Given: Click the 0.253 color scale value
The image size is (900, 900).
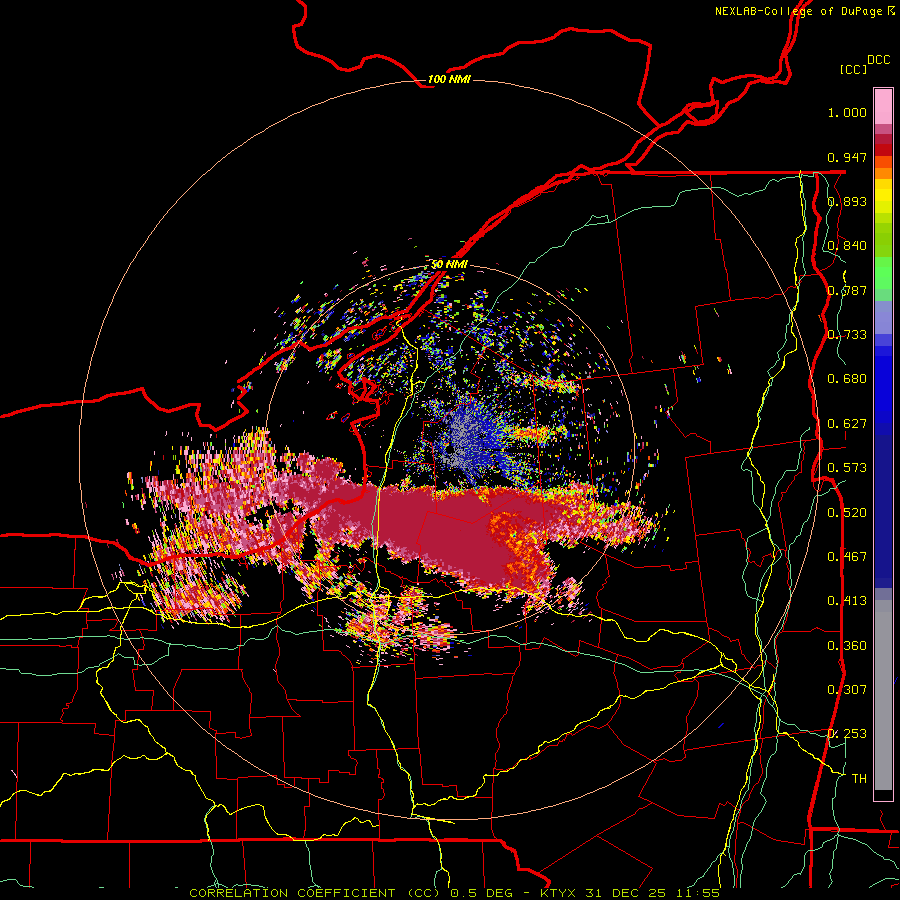Looking at the screenshot, I should [x=847, y=734].
